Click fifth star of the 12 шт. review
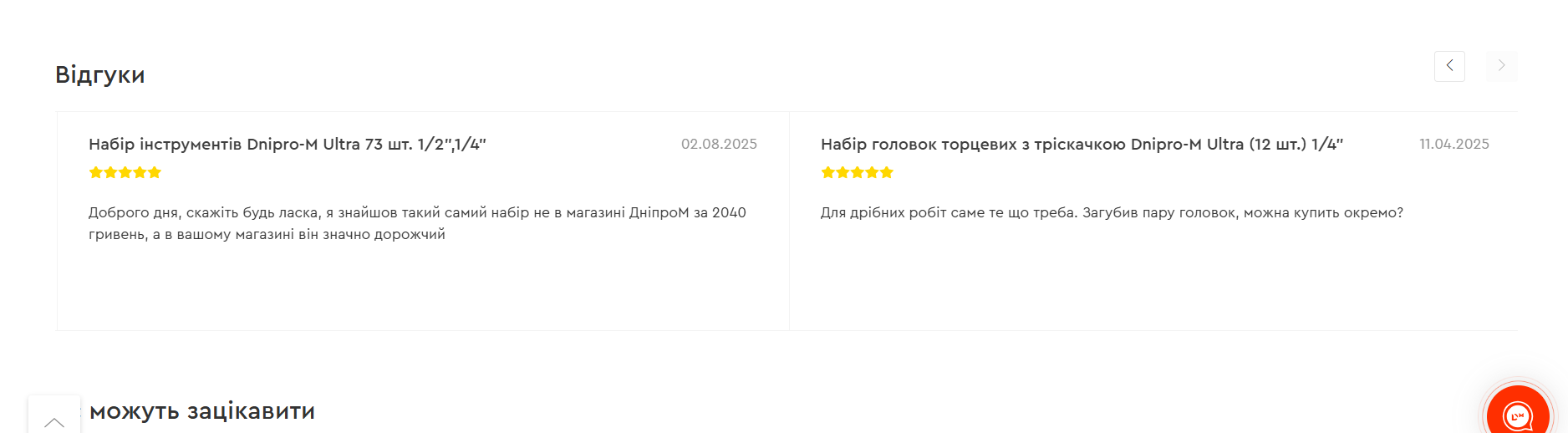This screenshot has width=1568, height=433. (887, 173)
